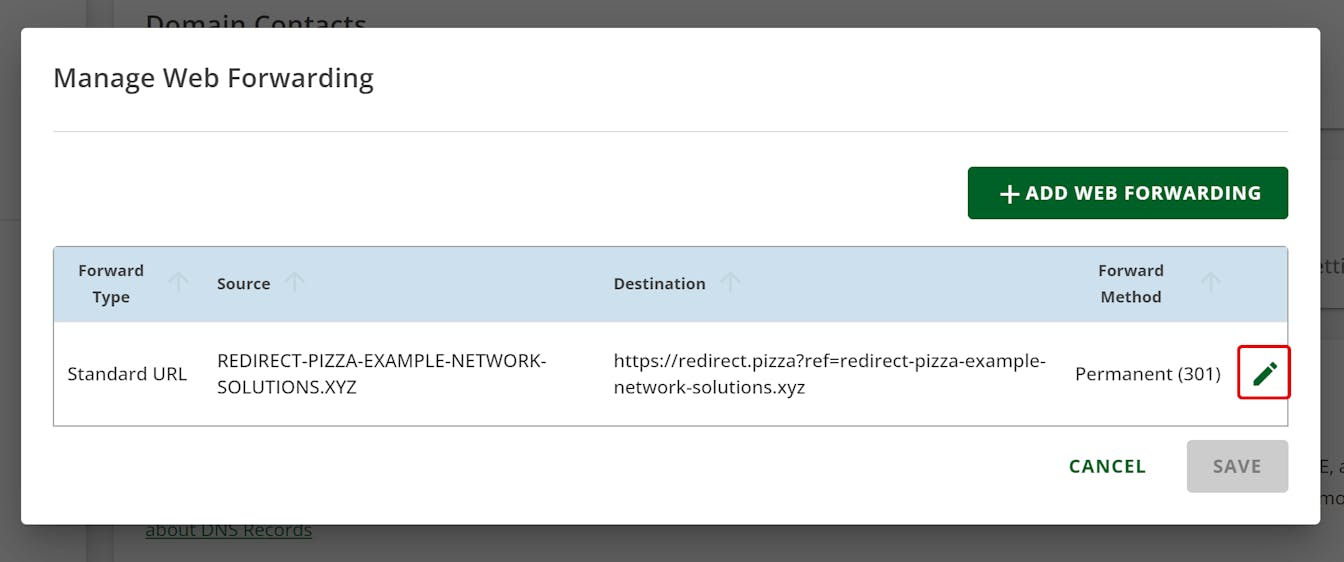Click the Forward Method column header
Viewport: 1344px width, 562px height.
pos(1130,284)
